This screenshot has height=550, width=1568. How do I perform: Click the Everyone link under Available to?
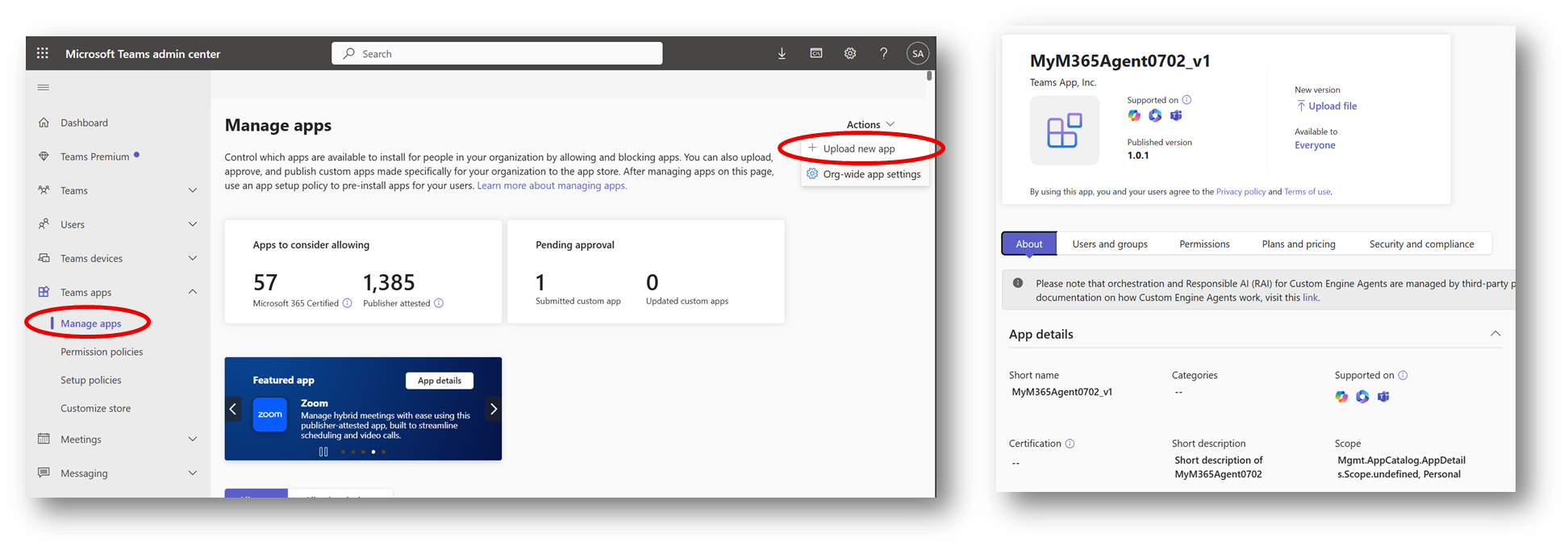(x=1315, y=145)
